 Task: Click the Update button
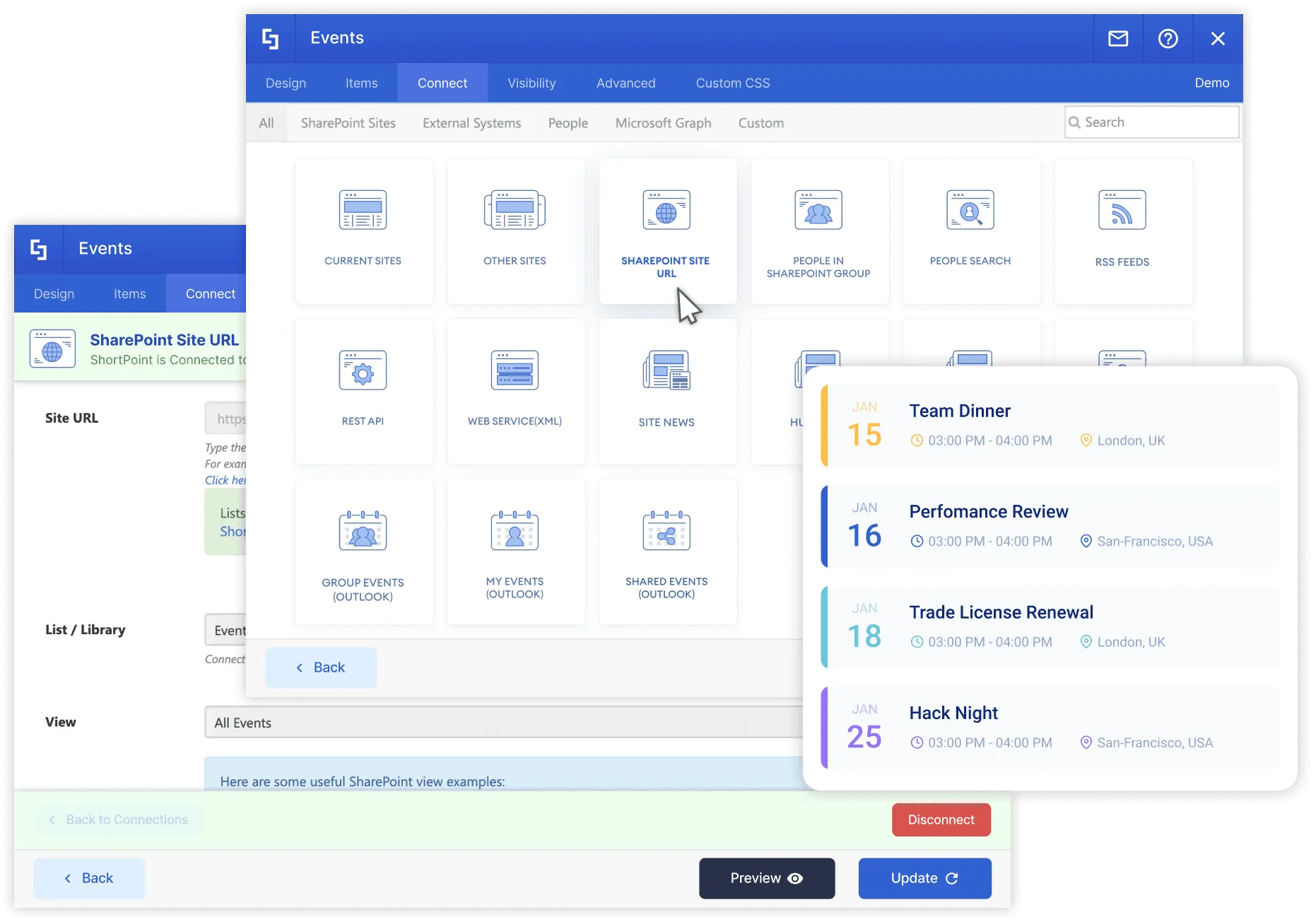pos(925,878)
